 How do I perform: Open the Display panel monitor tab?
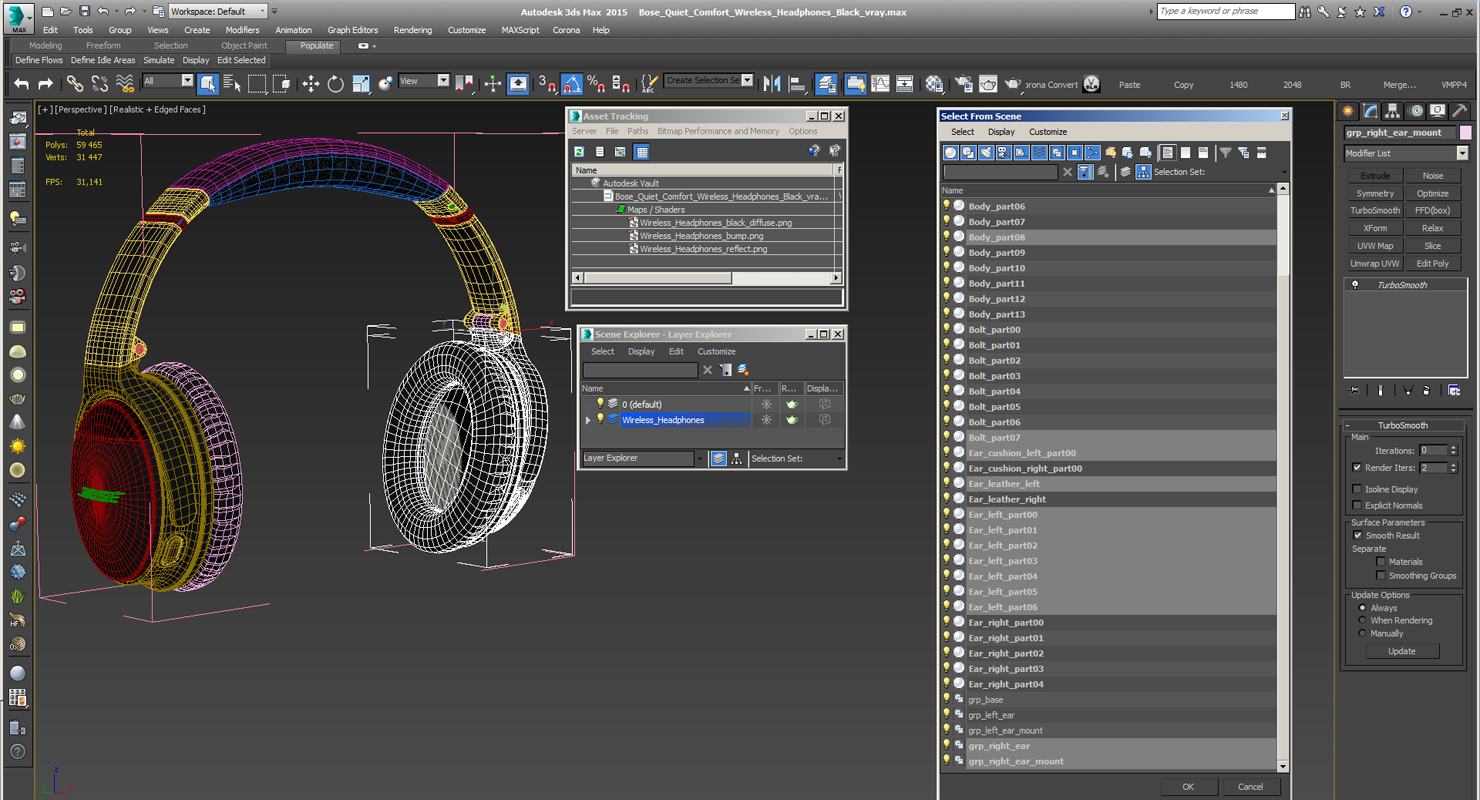[x=1437, y=111]
